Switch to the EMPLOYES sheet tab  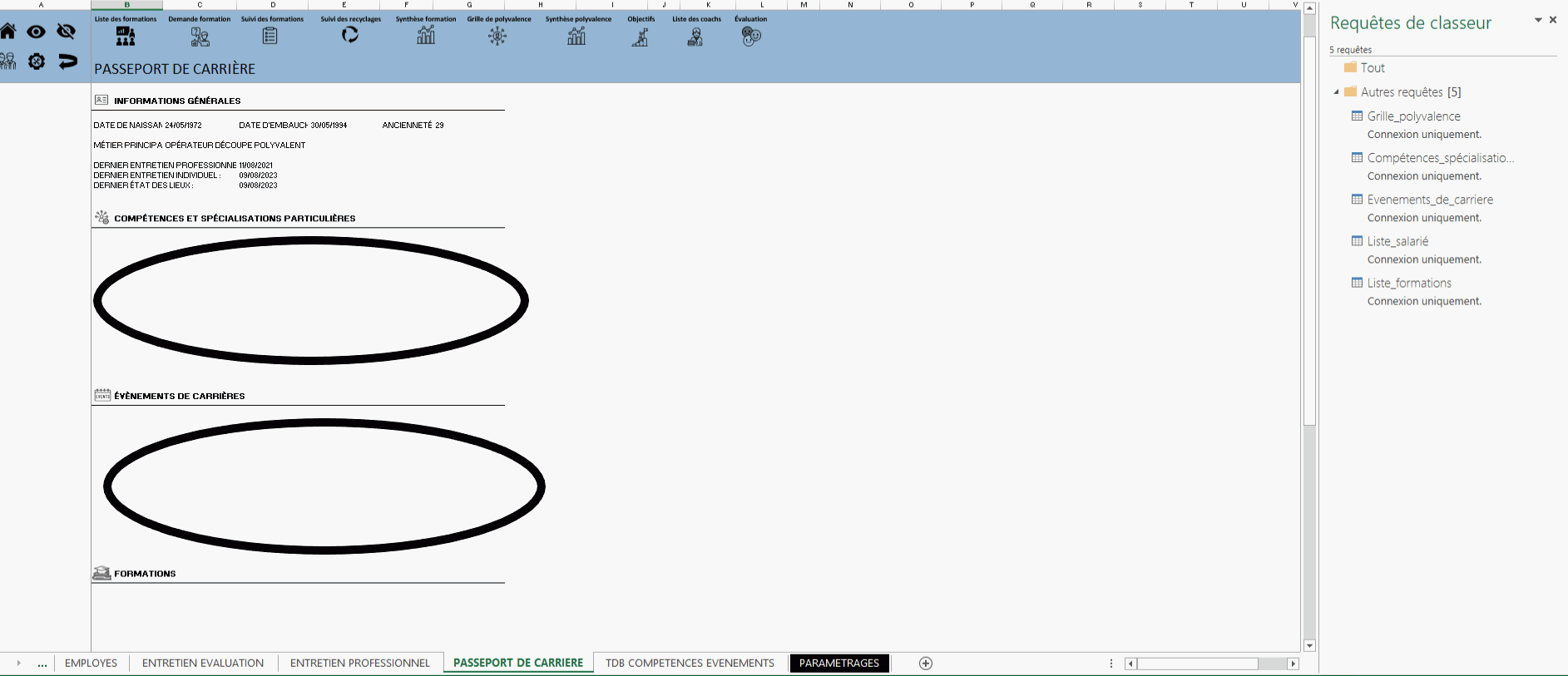click(x=91, y=663)
